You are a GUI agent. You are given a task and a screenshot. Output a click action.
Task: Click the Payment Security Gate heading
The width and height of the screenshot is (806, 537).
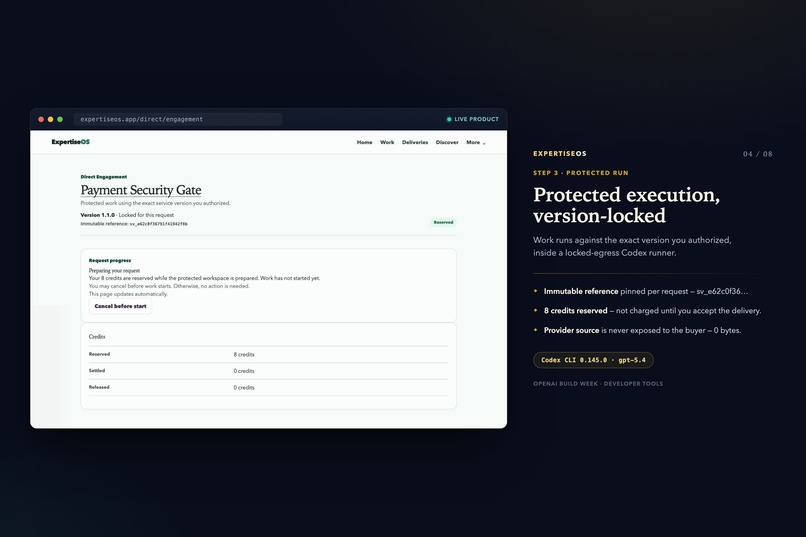coord(141,190)
